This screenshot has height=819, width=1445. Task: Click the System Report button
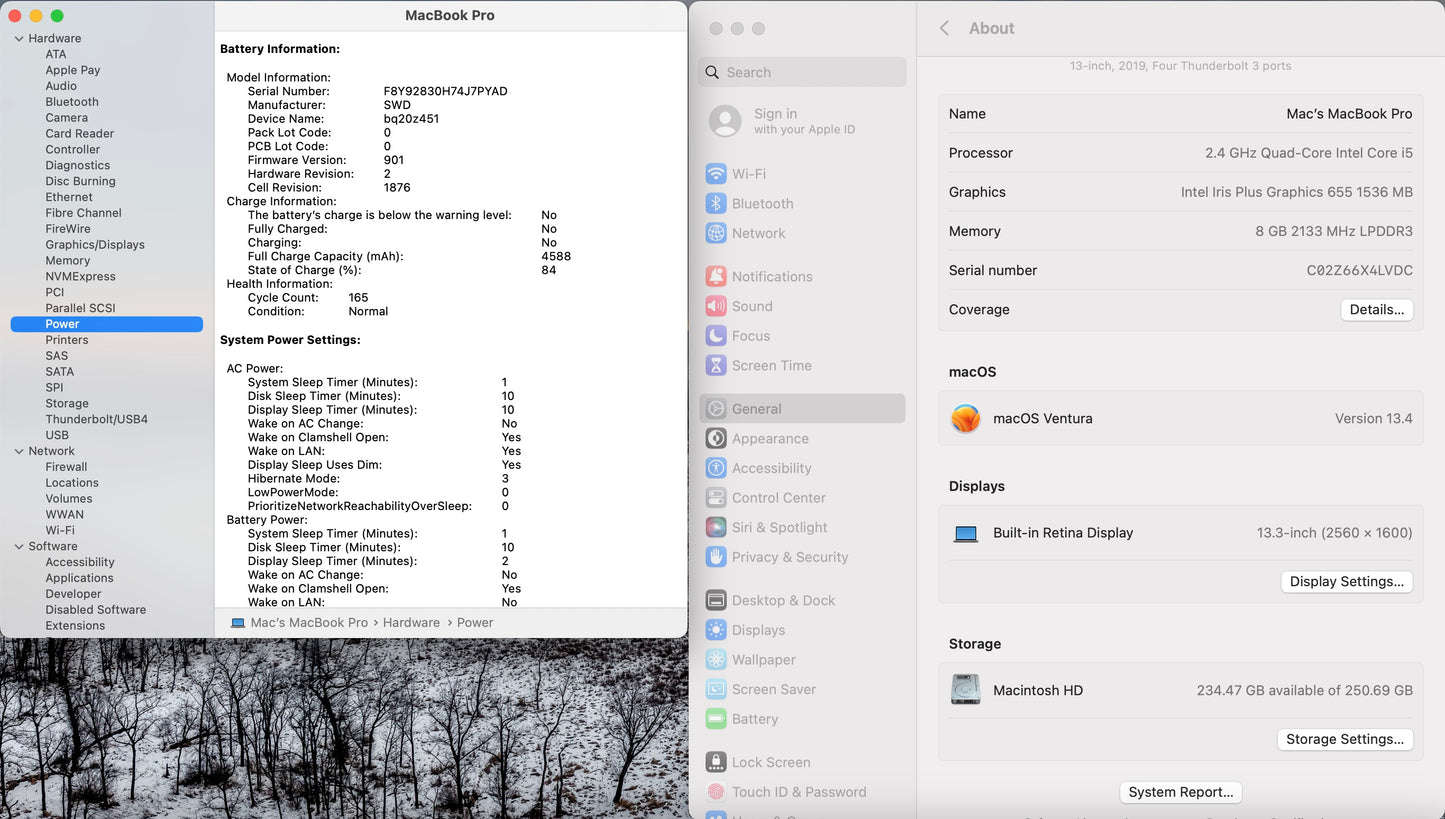pyautogui.click(x=1180, y=792)
